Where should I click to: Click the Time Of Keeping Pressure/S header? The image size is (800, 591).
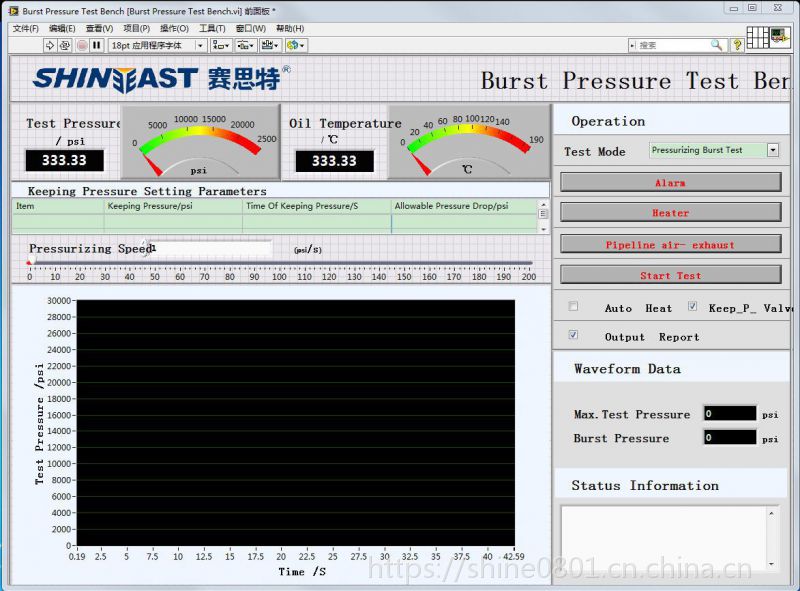317,206
